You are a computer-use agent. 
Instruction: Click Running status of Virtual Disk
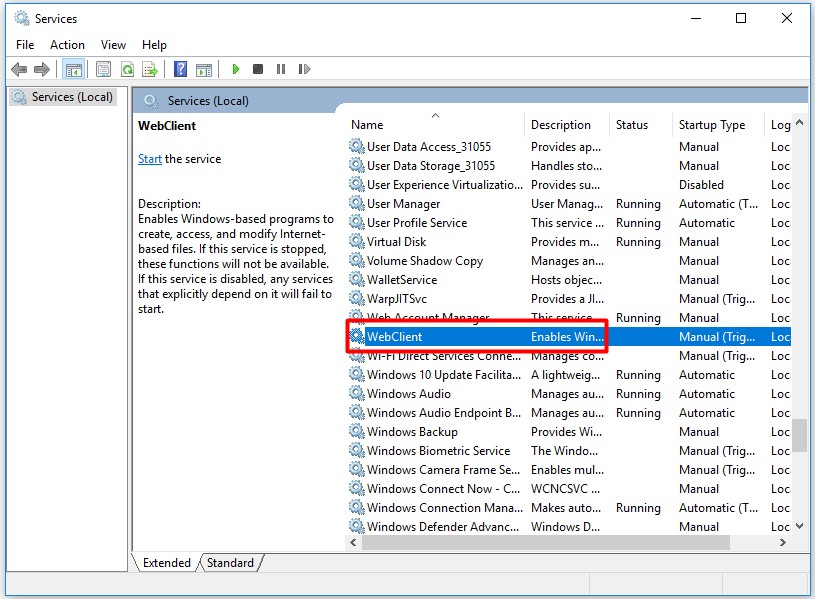point(638,242)
